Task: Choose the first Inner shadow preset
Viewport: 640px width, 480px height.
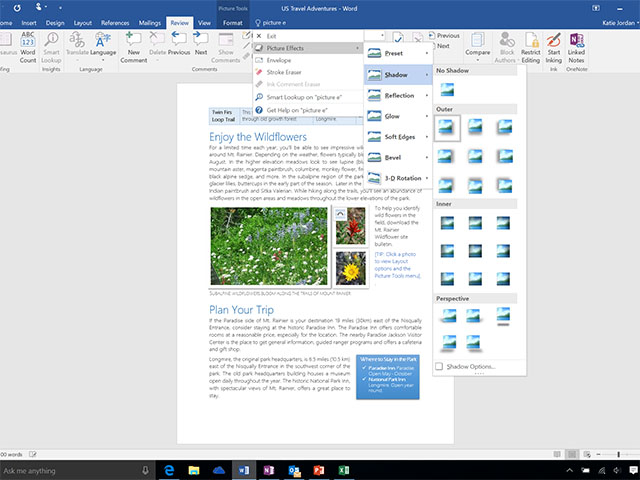Action: [447, 223]
